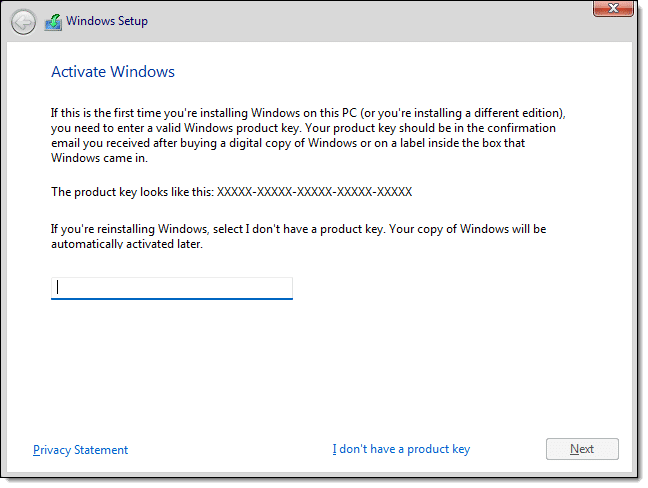Click the Activate Windows heading

click(113, 71)
